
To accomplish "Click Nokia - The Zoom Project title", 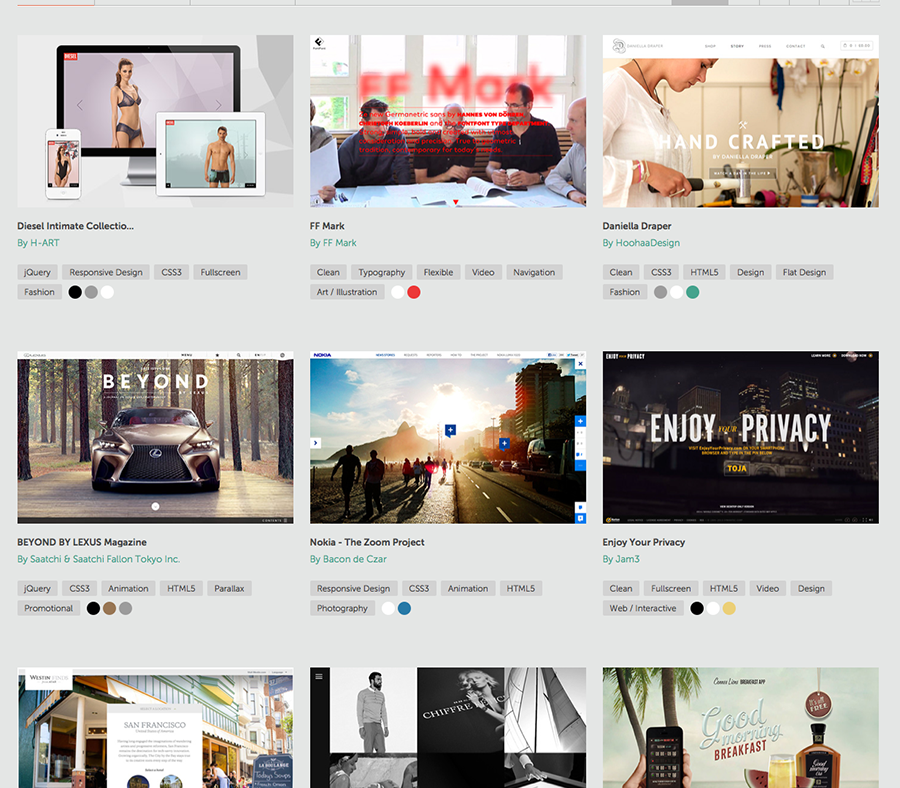I will (x=367, y=542).
